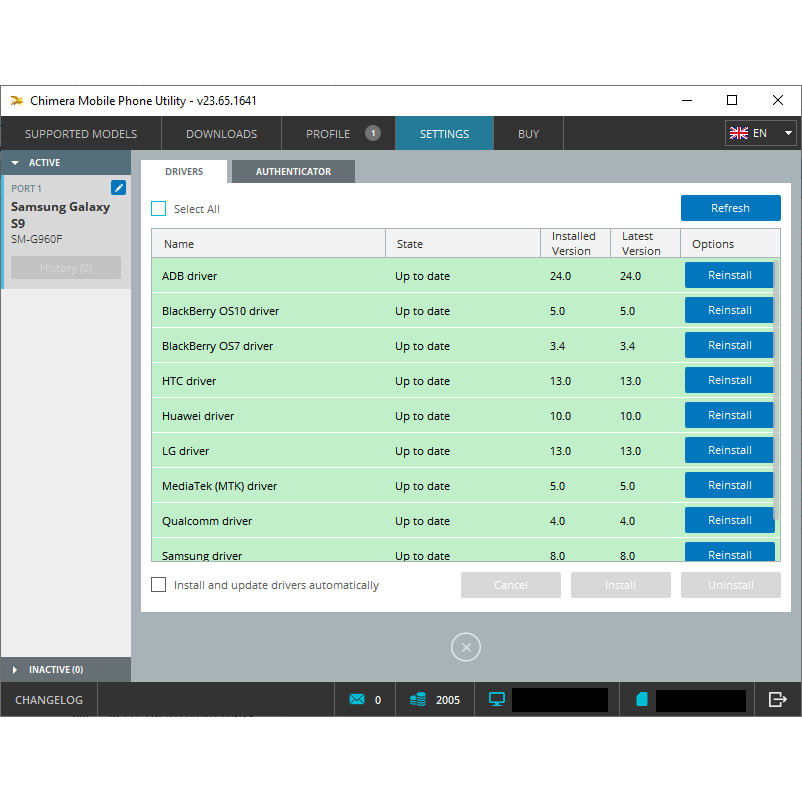Click the SM-G960F model text
This screenshot has width=802, height=802.
pos(37,239)
